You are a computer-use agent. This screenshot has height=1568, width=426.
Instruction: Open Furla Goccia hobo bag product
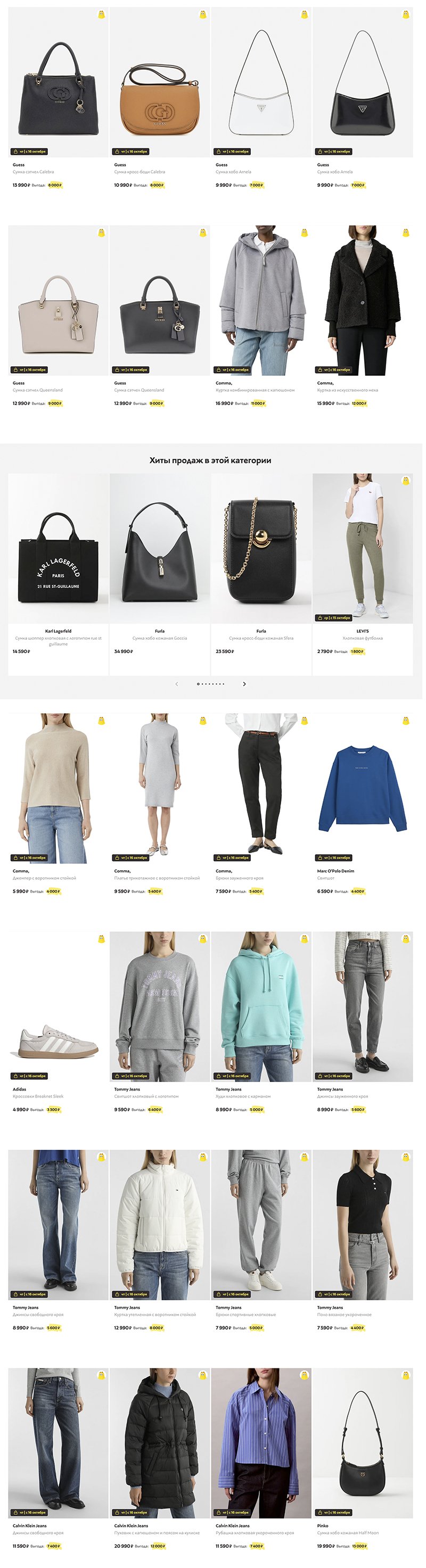(x=160, y=548)
